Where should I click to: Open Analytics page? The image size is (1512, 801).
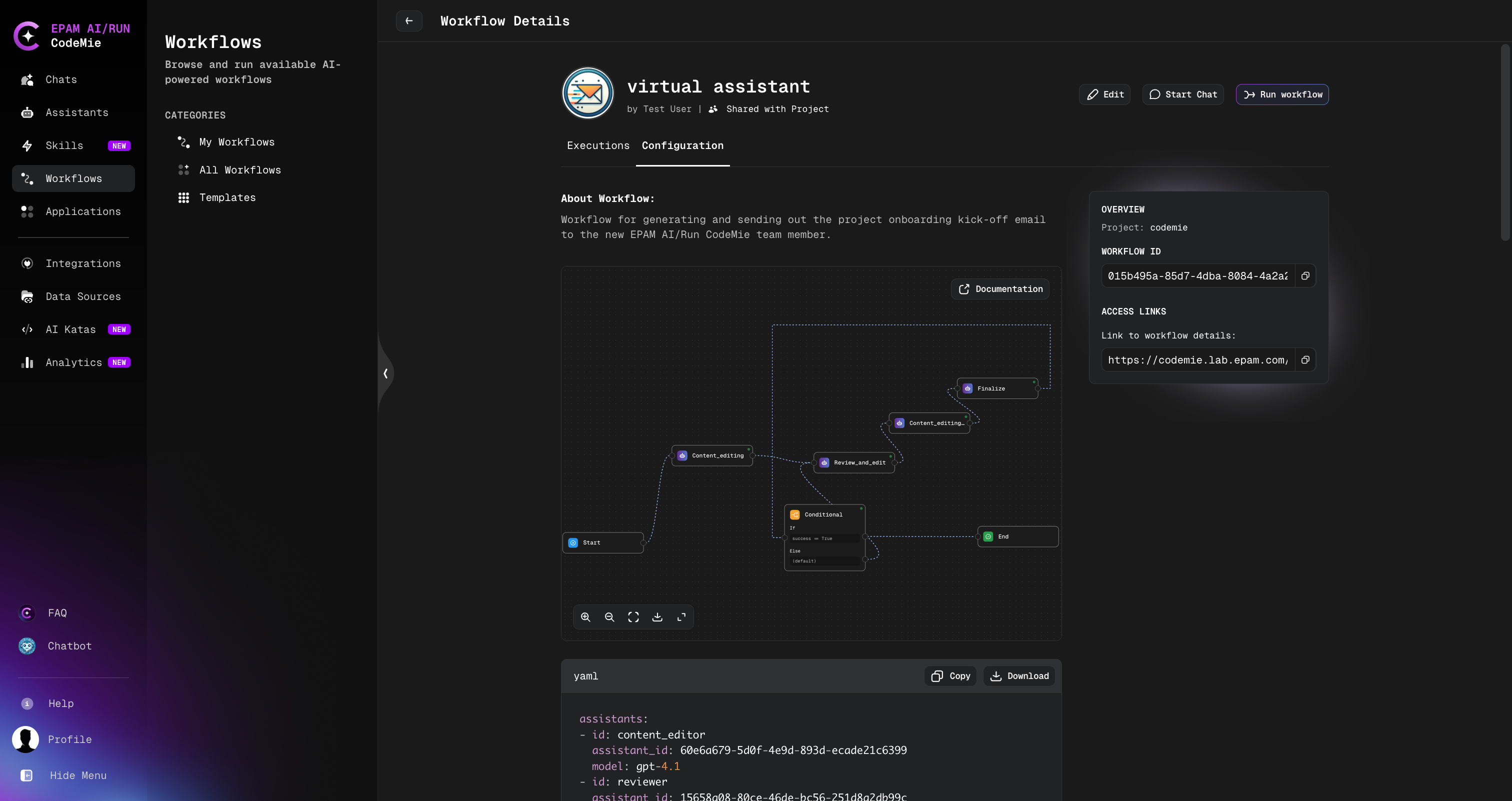click(73, 362)
